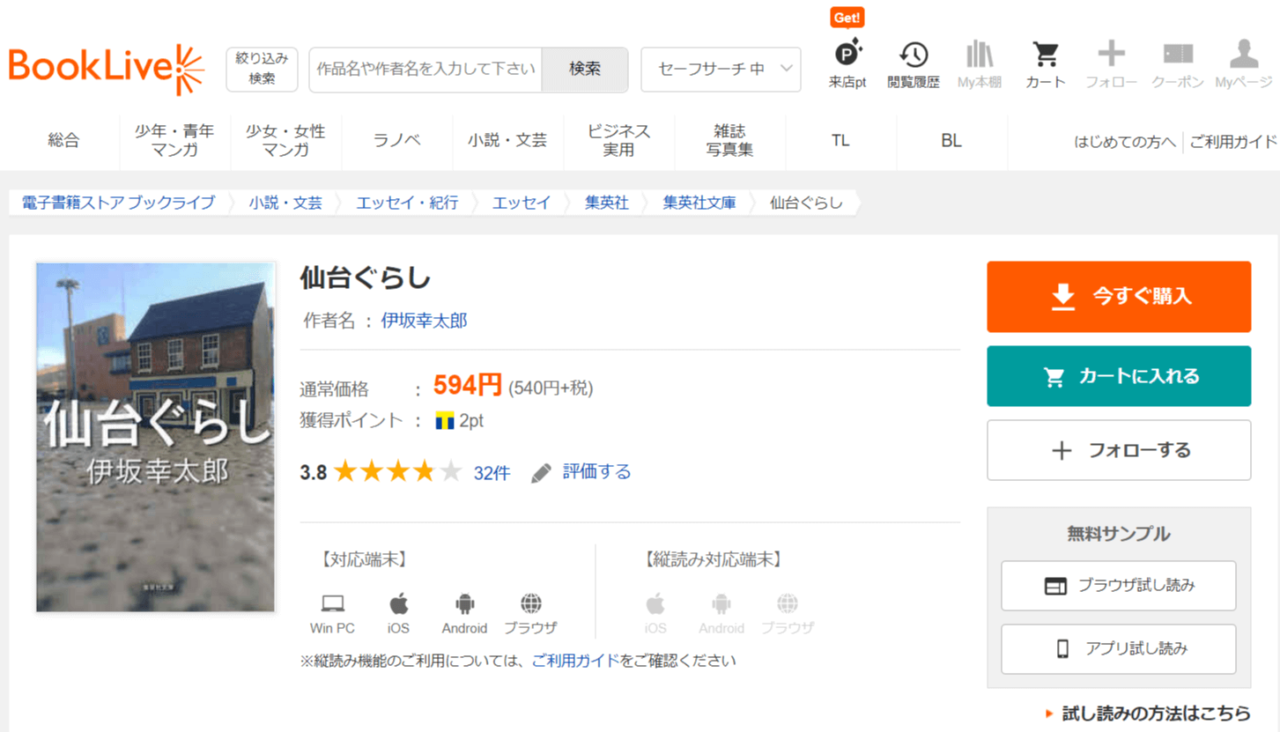Click the Android icon under 対応端末
The image size is (1280, 732).
click(464, 603)
